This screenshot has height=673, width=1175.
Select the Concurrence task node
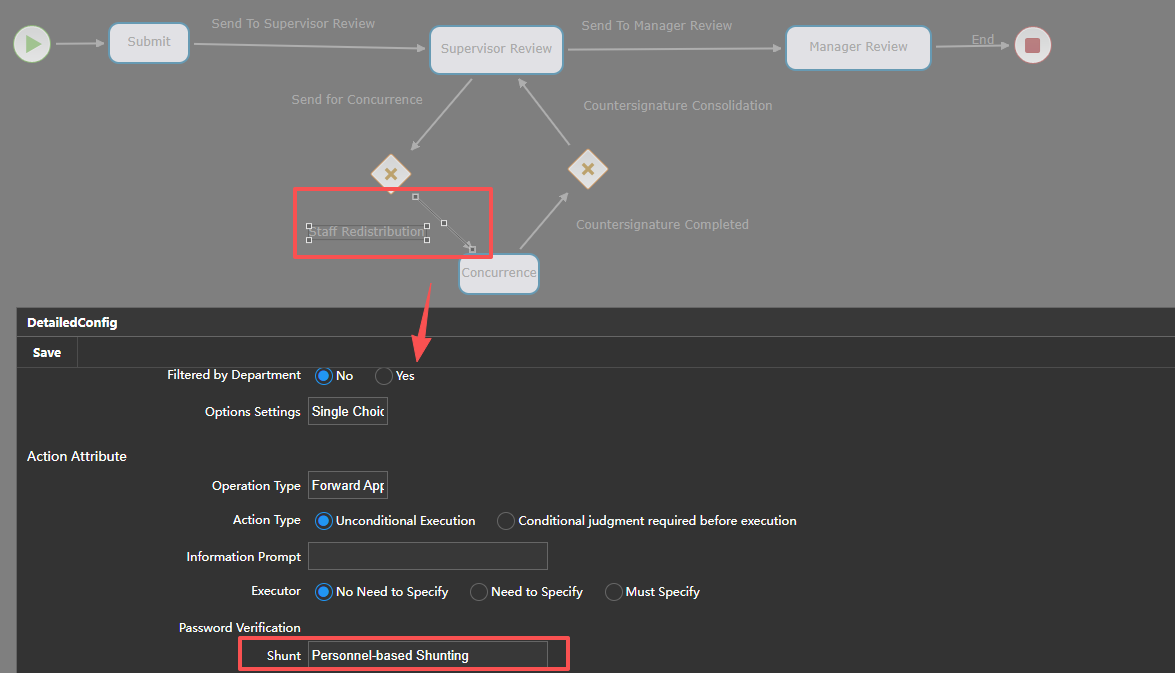click(x=498, y=273)
